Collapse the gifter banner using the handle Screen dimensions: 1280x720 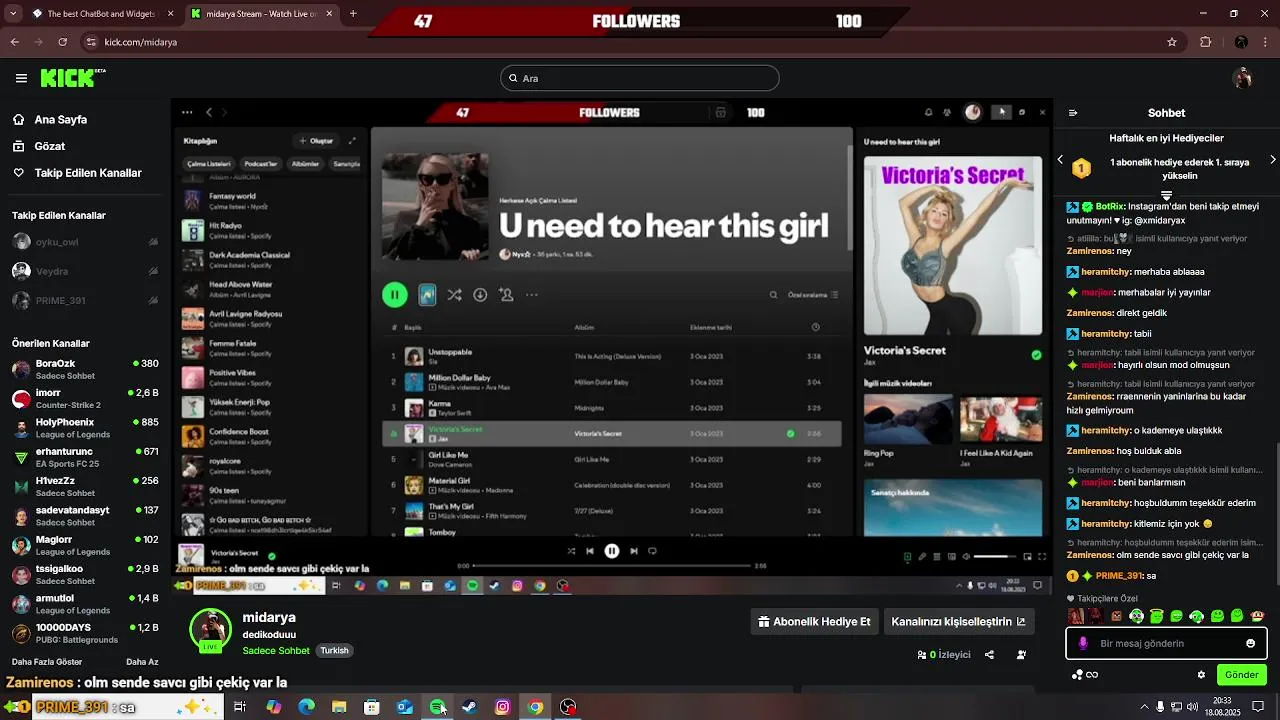pyautogui.click(x=1166, y=195)
